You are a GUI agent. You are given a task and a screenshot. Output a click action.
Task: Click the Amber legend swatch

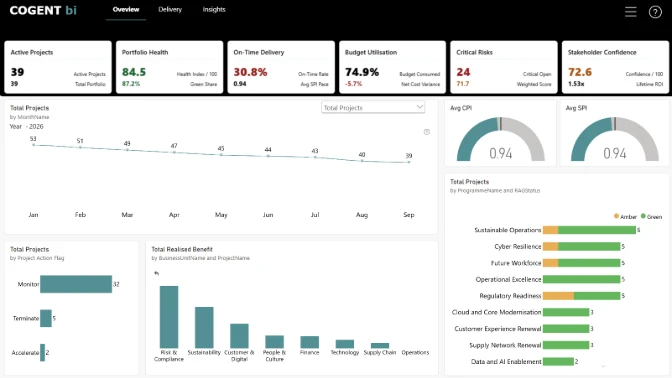[616, 216]
